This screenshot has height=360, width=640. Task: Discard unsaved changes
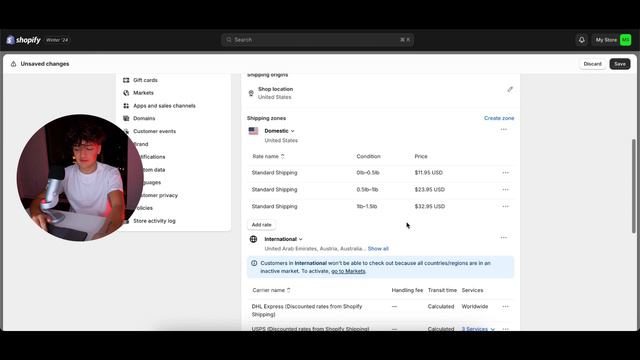[x=592, y=64]
